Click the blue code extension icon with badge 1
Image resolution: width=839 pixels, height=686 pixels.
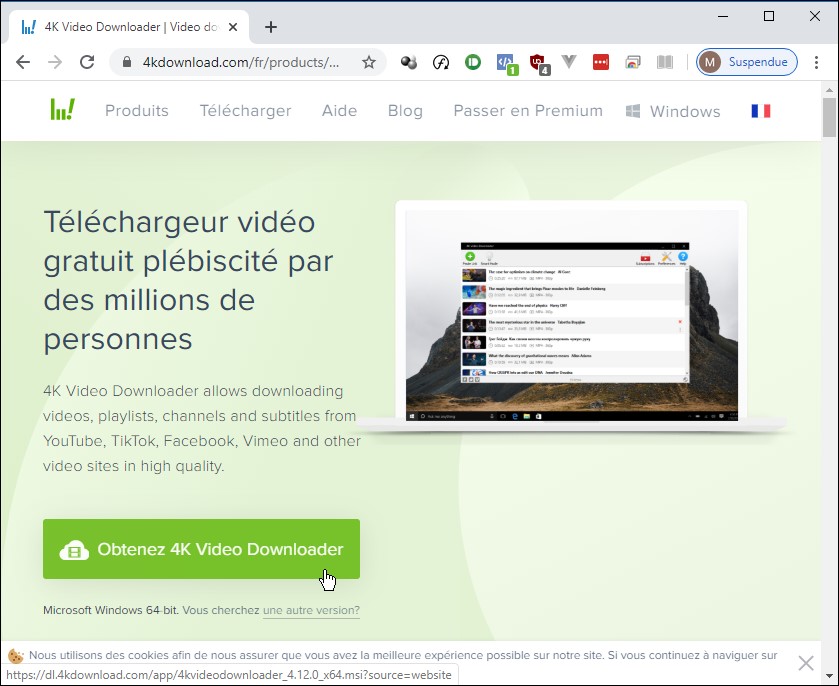506,63
